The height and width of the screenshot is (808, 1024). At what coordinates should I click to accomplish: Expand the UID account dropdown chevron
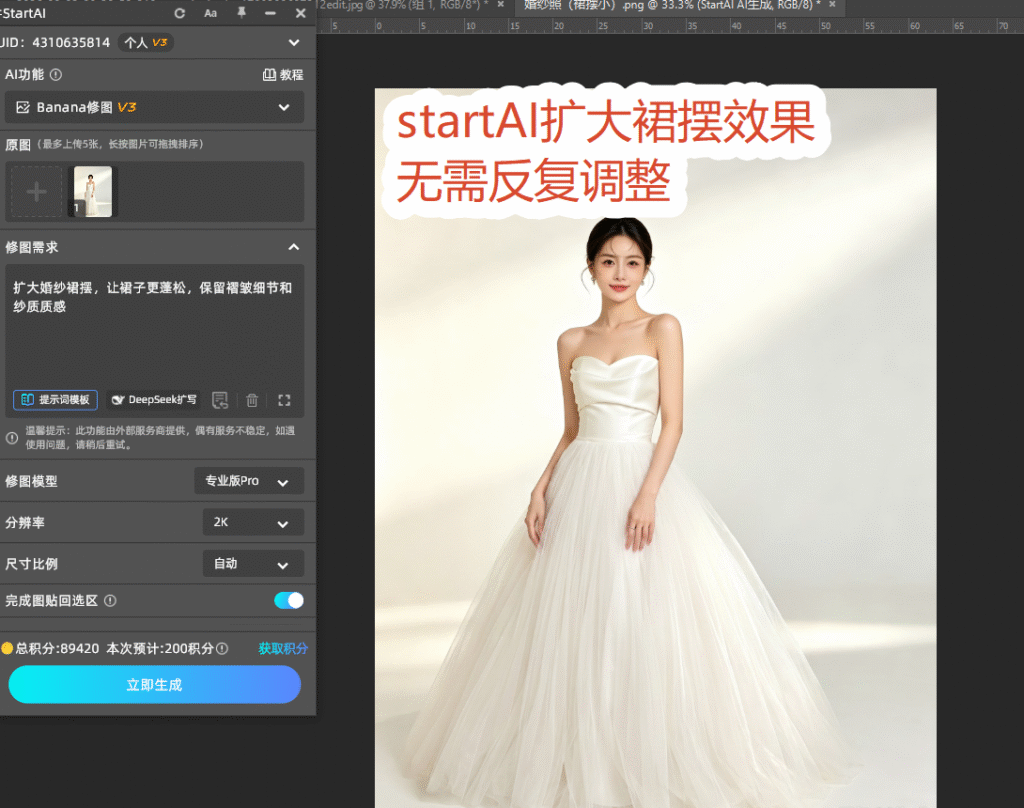click(x=294, y=42)
